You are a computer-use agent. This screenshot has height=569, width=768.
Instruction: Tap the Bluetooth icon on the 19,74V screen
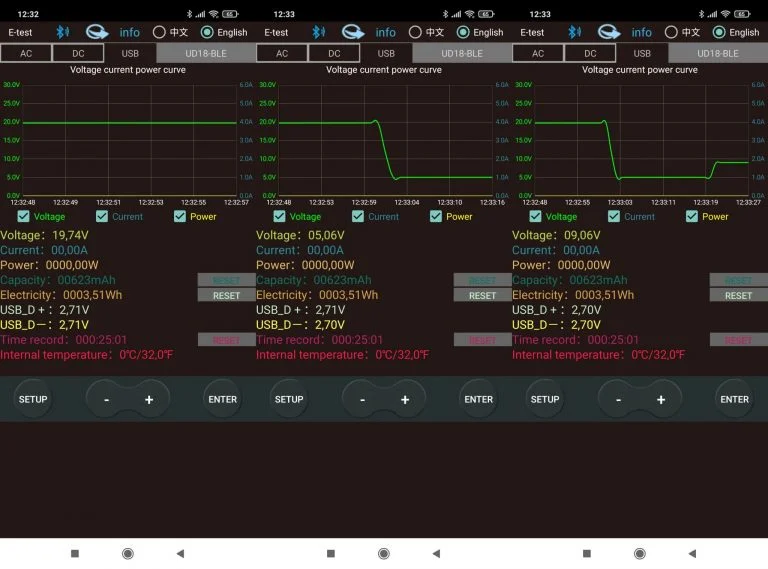[62, 32]
